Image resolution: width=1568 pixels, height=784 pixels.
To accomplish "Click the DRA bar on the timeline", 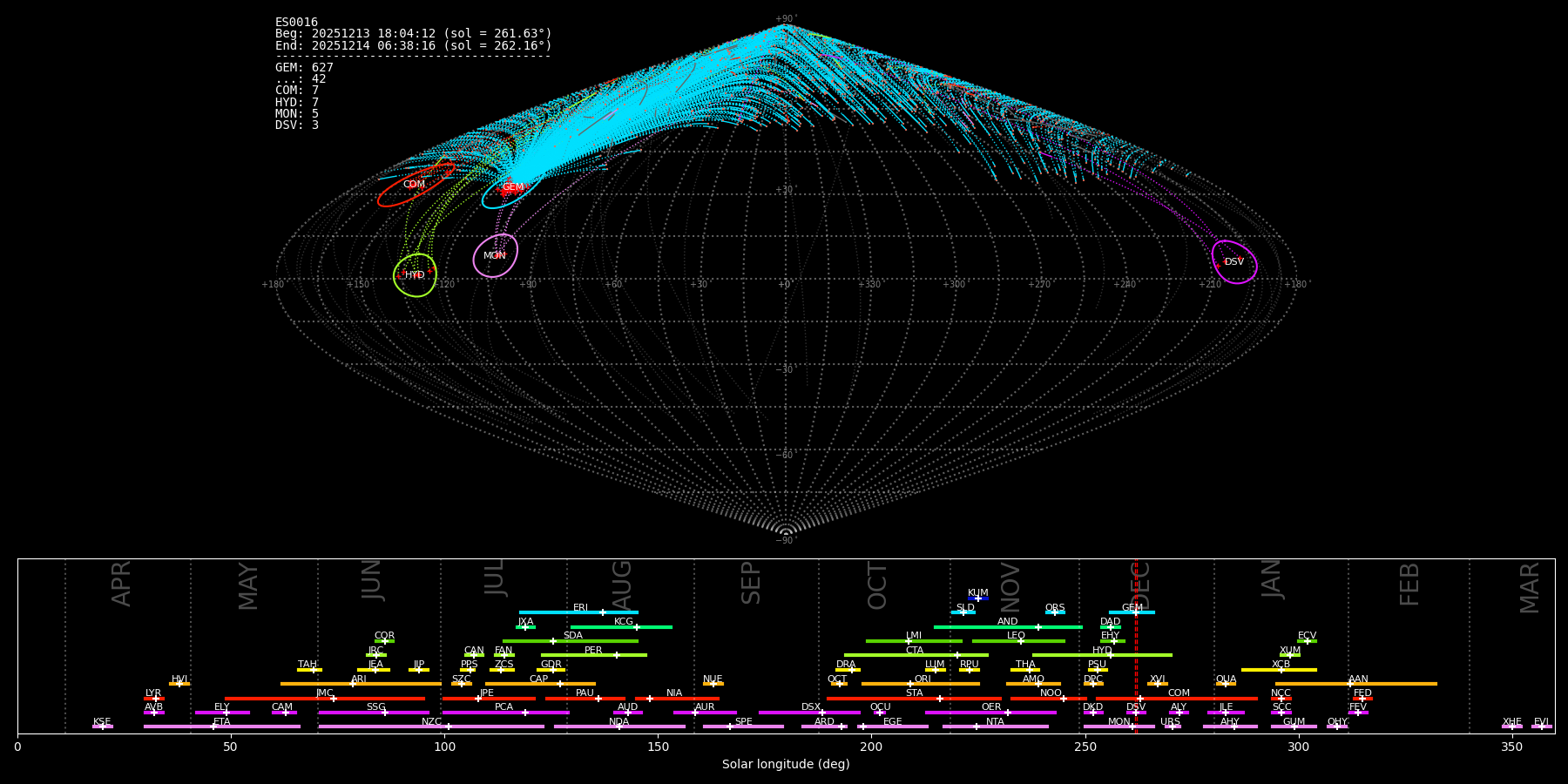I will tap(848, 670).
